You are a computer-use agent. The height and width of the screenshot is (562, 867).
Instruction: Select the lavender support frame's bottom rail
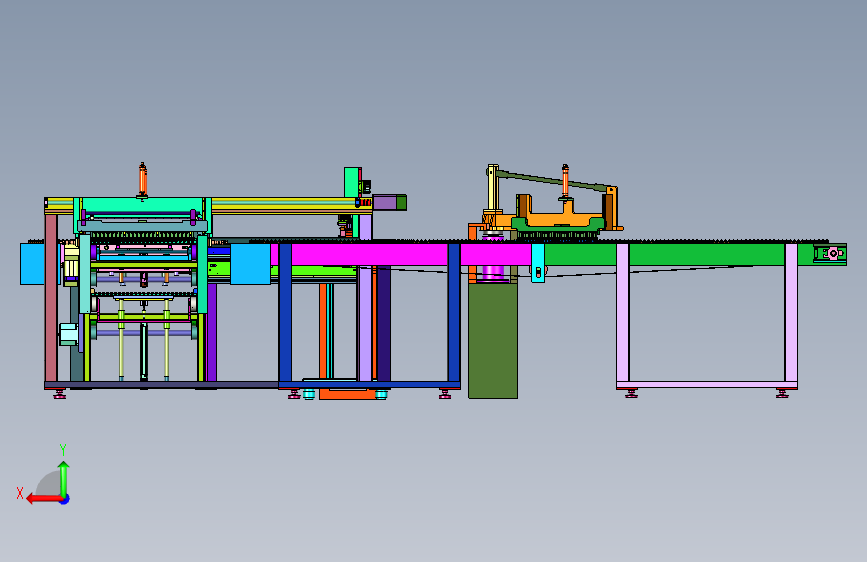click(x=707, y=384)
